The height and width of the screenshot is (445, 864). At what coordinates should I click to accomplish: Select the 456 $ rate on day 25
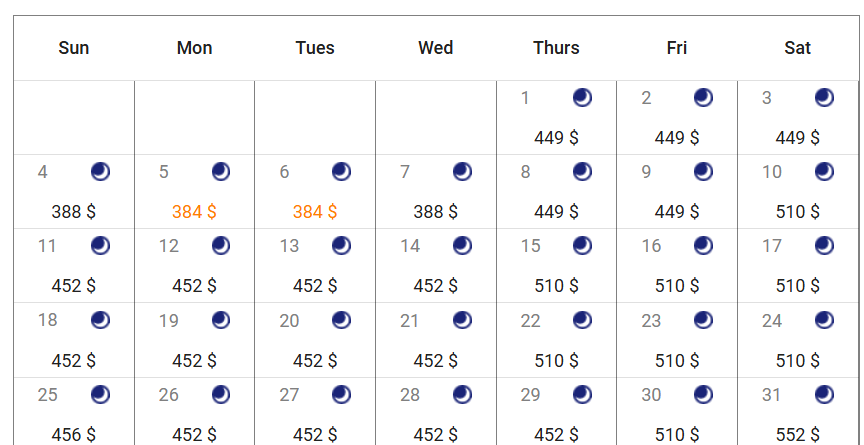coord(73,435)
